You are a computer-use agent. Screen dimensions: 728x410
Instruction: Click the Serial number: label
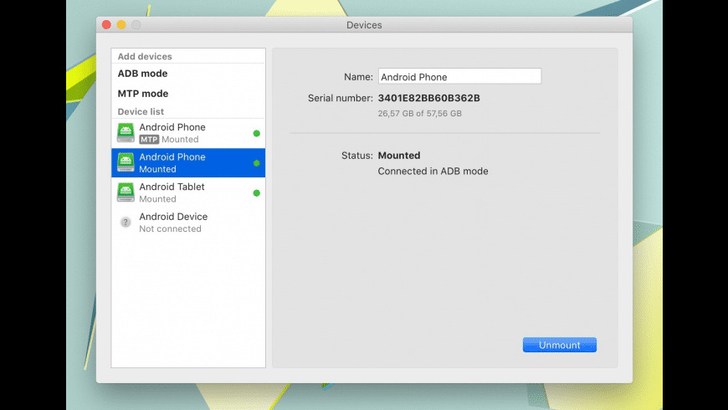point(340,98)
